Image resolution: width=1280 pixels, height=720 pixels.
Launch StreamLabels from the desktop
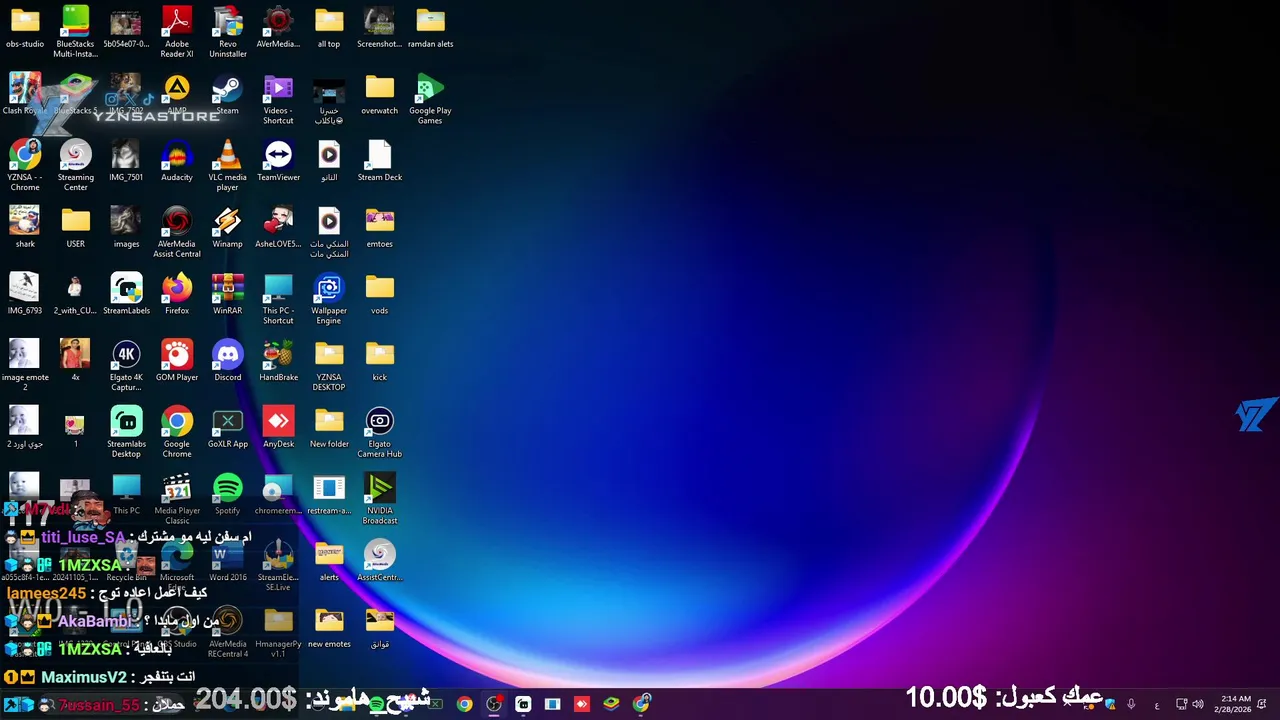pyautogui.click(x=127, y=294)
